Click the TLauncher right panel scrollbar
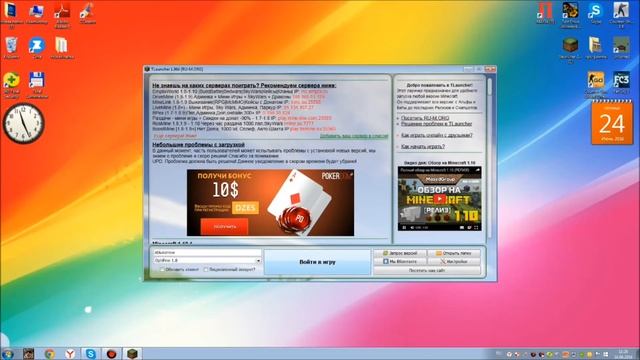Viewport: 640px width, 360px height. (x=489, y=87)
